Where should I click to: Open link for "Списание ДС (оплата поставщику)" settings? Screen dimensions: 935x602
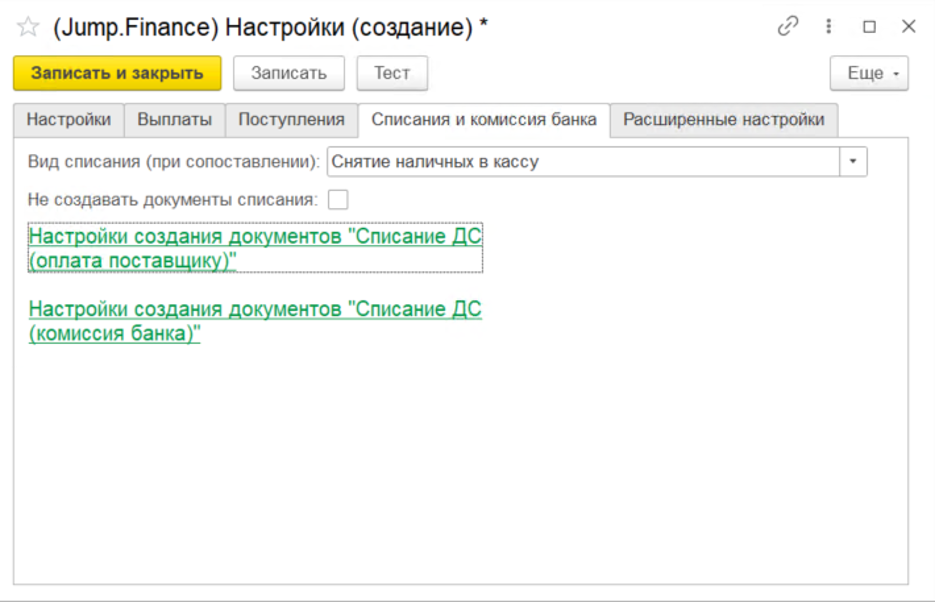pyautogui.click(x=255, y=248)
